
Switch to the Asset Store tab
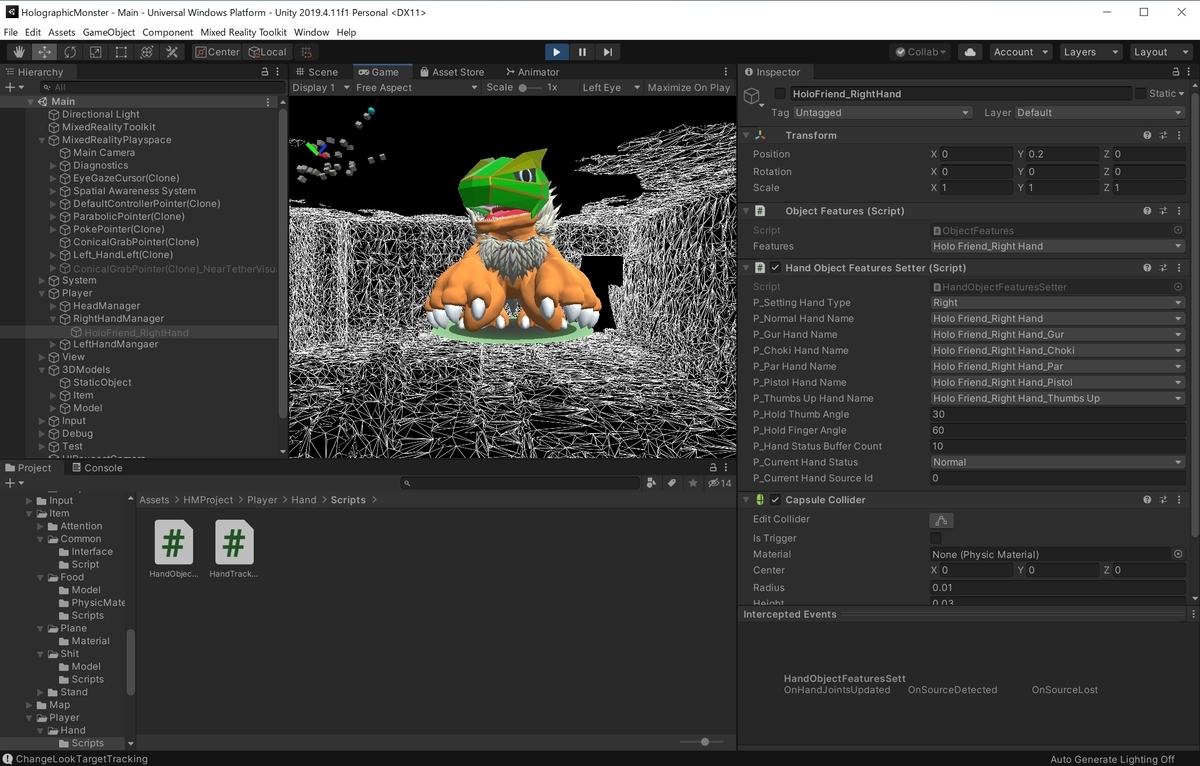[452, 72]
